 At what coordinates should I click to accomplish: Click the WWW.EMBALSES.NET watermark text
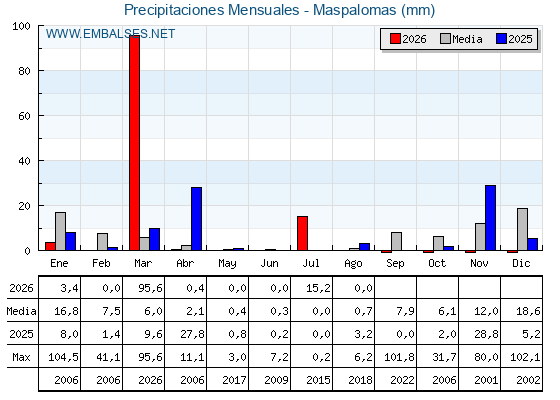click(x=110, y=34)
